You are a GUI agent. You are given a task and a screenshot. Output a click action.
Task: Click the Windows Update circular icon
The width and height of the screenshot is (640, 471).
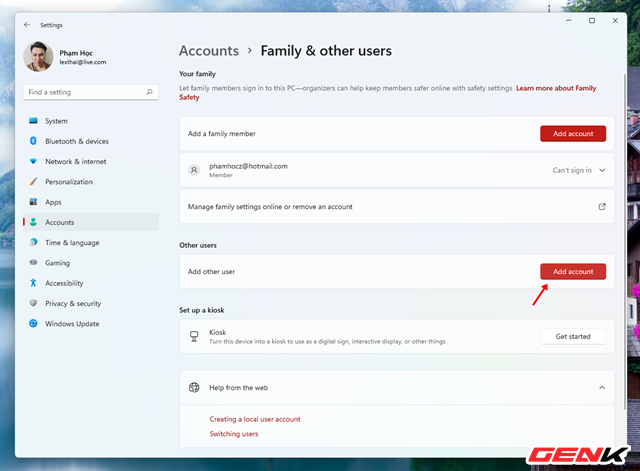click(33, 324)
